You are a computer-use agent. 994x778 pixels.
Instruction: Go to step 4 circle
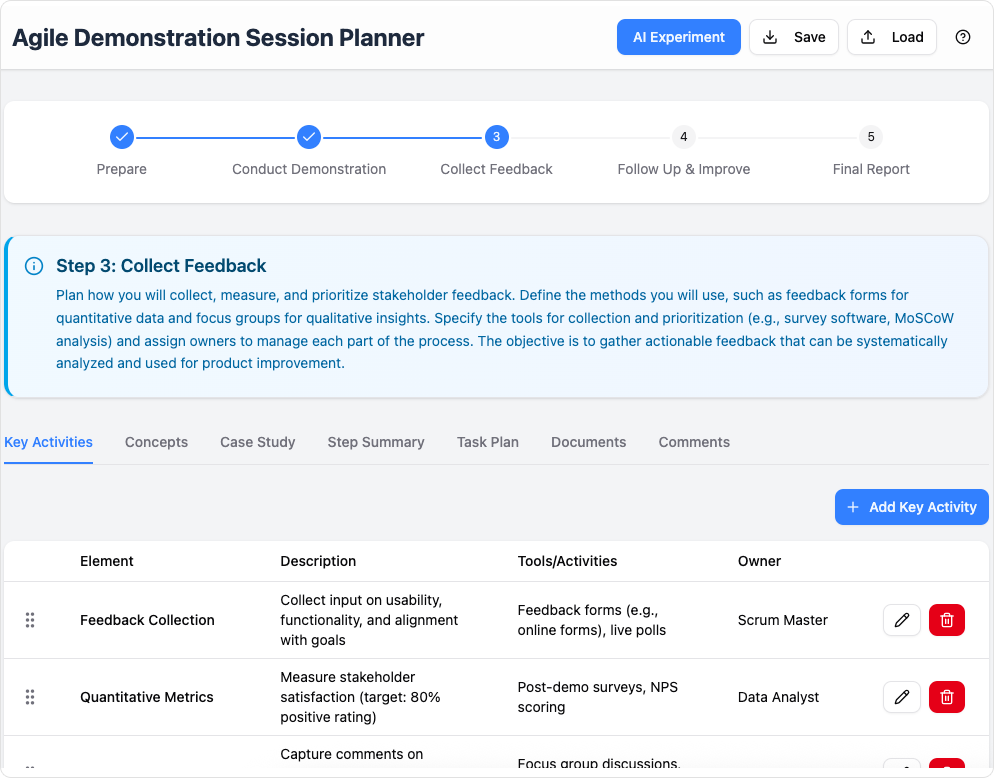pyautogui.click(x=683, y=137)
